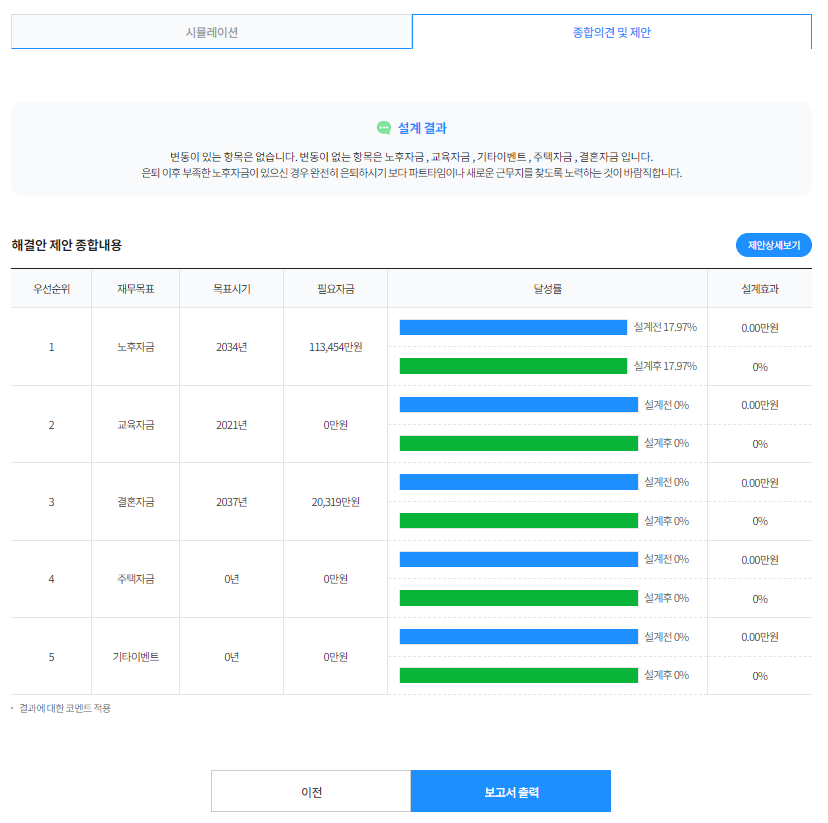
Task: Select the 결혼자금 goal cell
Action: tap(136, 502)
